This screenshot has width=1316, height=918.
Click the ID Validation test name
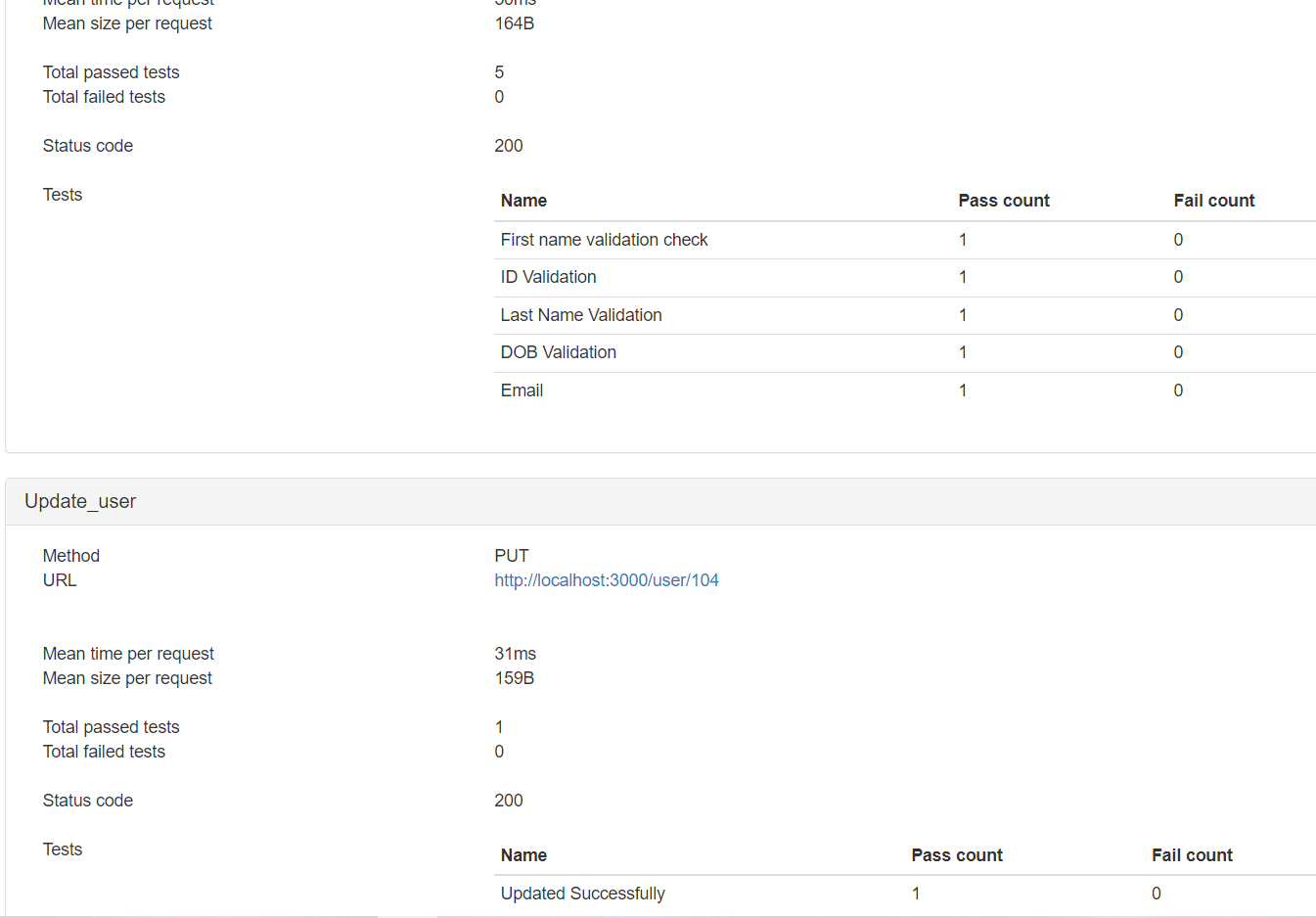548,277
